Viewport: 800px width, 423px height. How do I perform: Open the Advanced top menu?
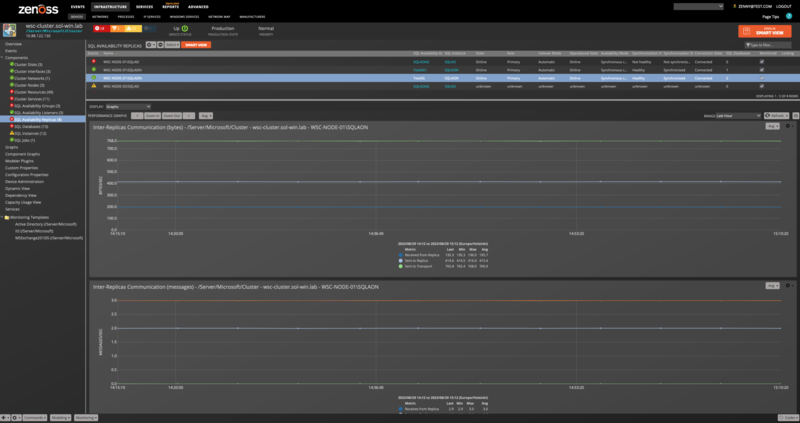click(198, 7)
